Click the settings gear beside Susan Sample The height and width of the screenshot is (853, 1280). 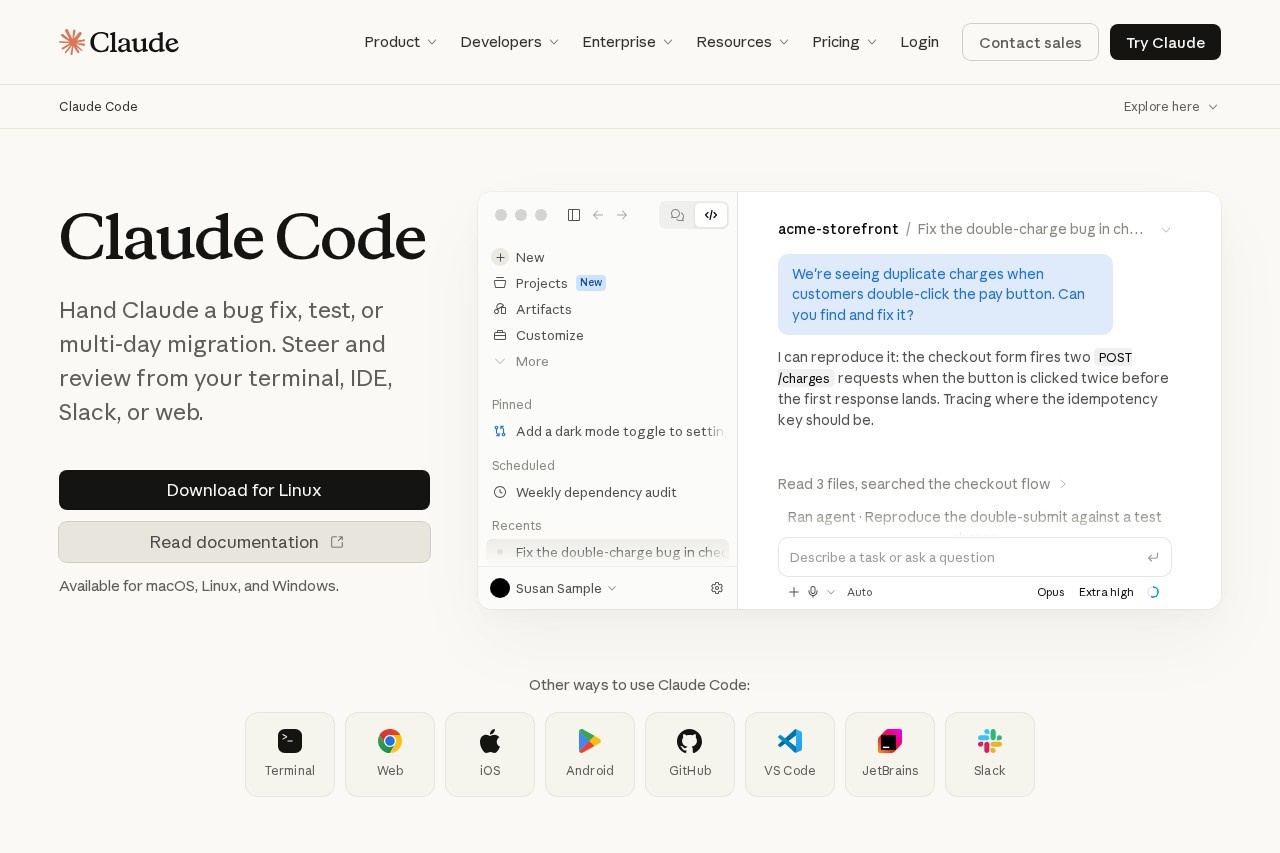(x=717, y=588)
